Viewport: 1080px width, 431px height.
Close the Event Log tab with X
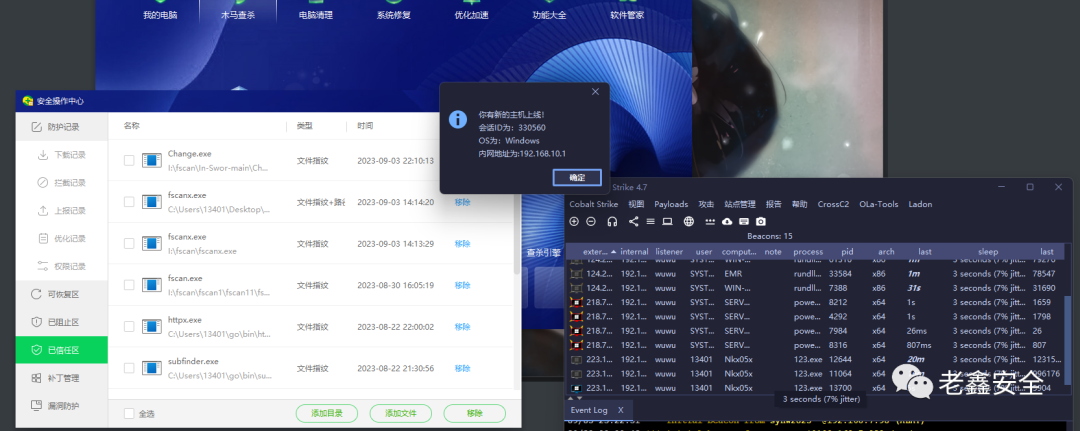620,410
